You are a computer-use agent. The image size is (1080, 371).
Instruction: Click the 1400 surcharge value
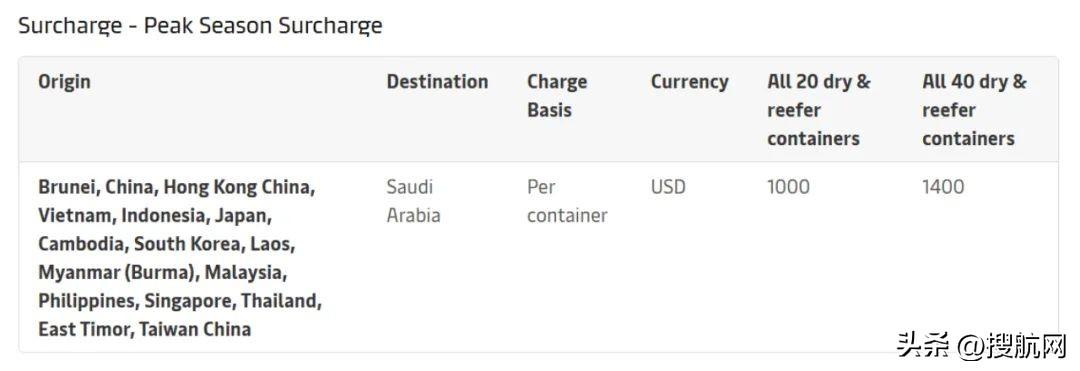click(x=943, y=187)
